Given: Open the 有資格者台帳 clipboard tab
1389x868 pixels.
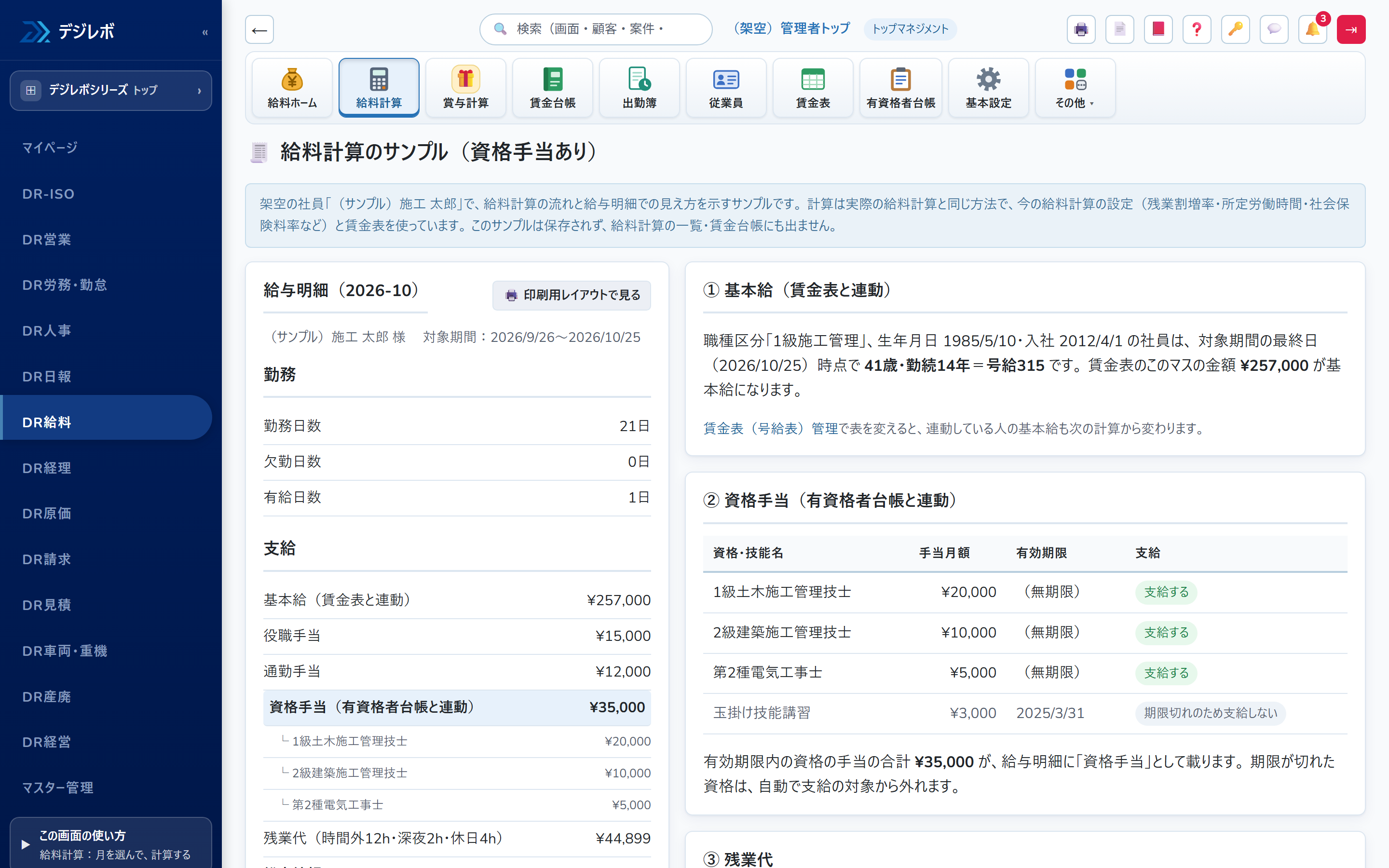Looking at the screenshot, I should pos(900,87).
